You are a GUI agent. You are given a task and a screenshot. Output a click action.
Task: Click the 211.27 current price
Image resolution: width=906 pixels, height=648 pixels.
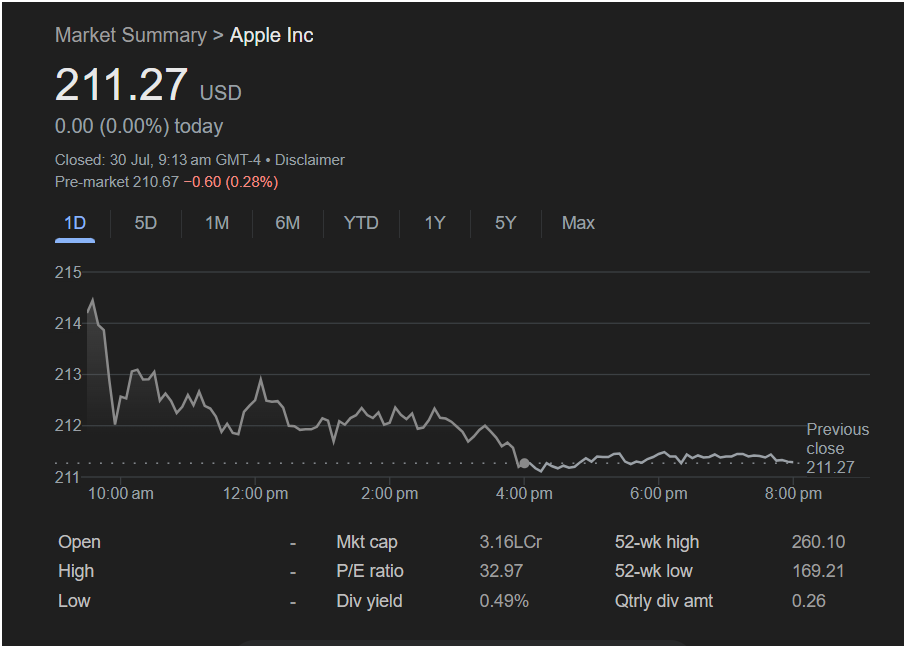tap(121, 85)
